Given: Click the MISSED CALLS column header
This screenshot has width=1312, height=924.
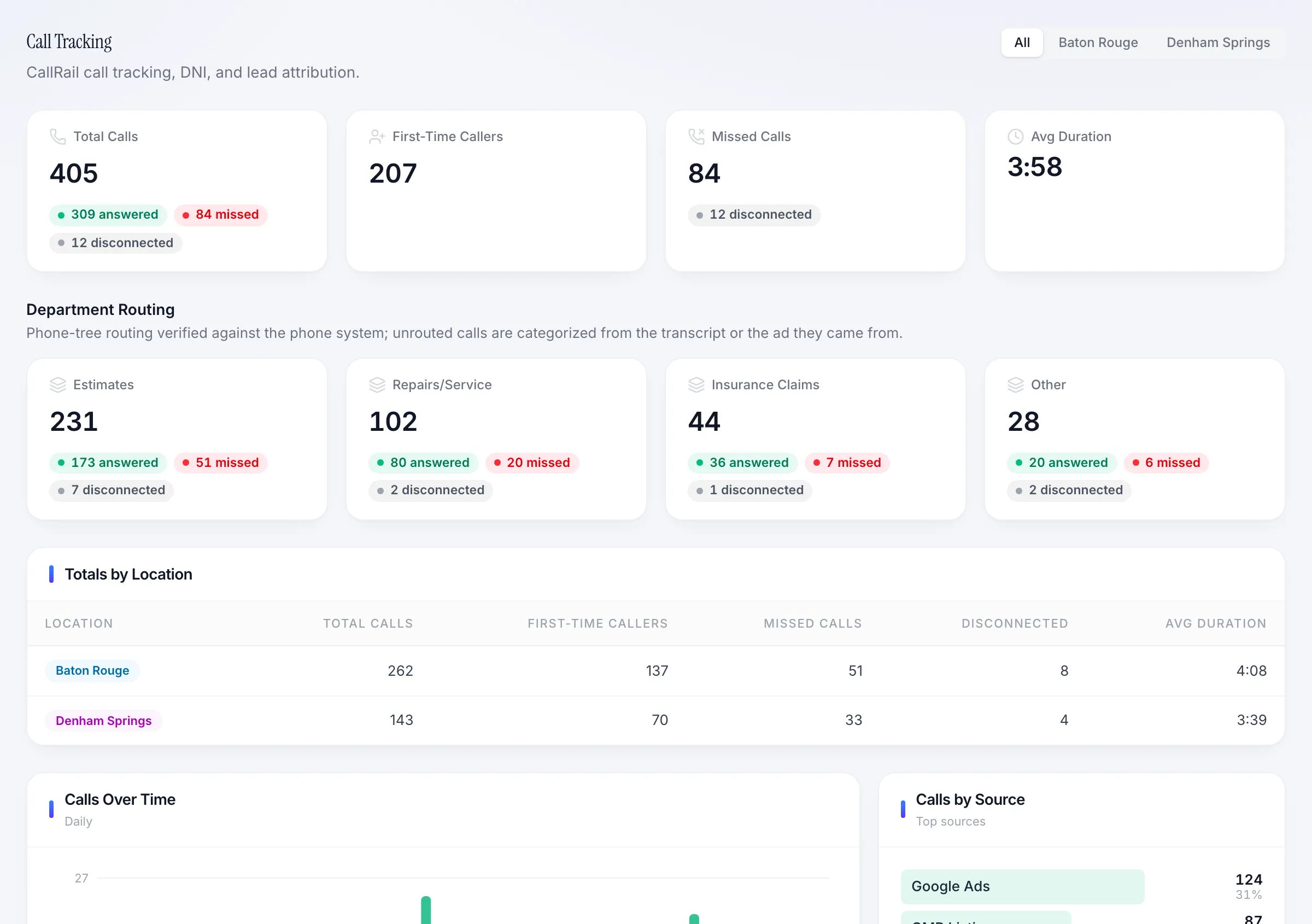Looking at the screenshot, I should point(812,623).
